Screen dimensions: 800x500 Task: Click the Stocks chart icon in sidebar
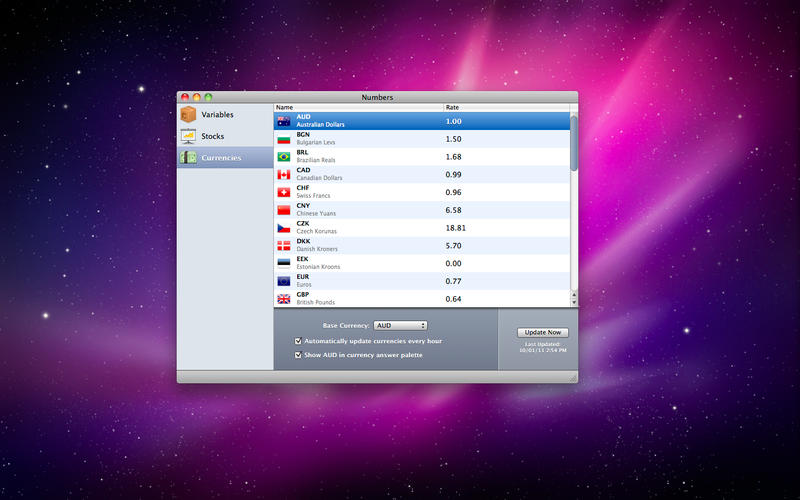coord(188,136)
